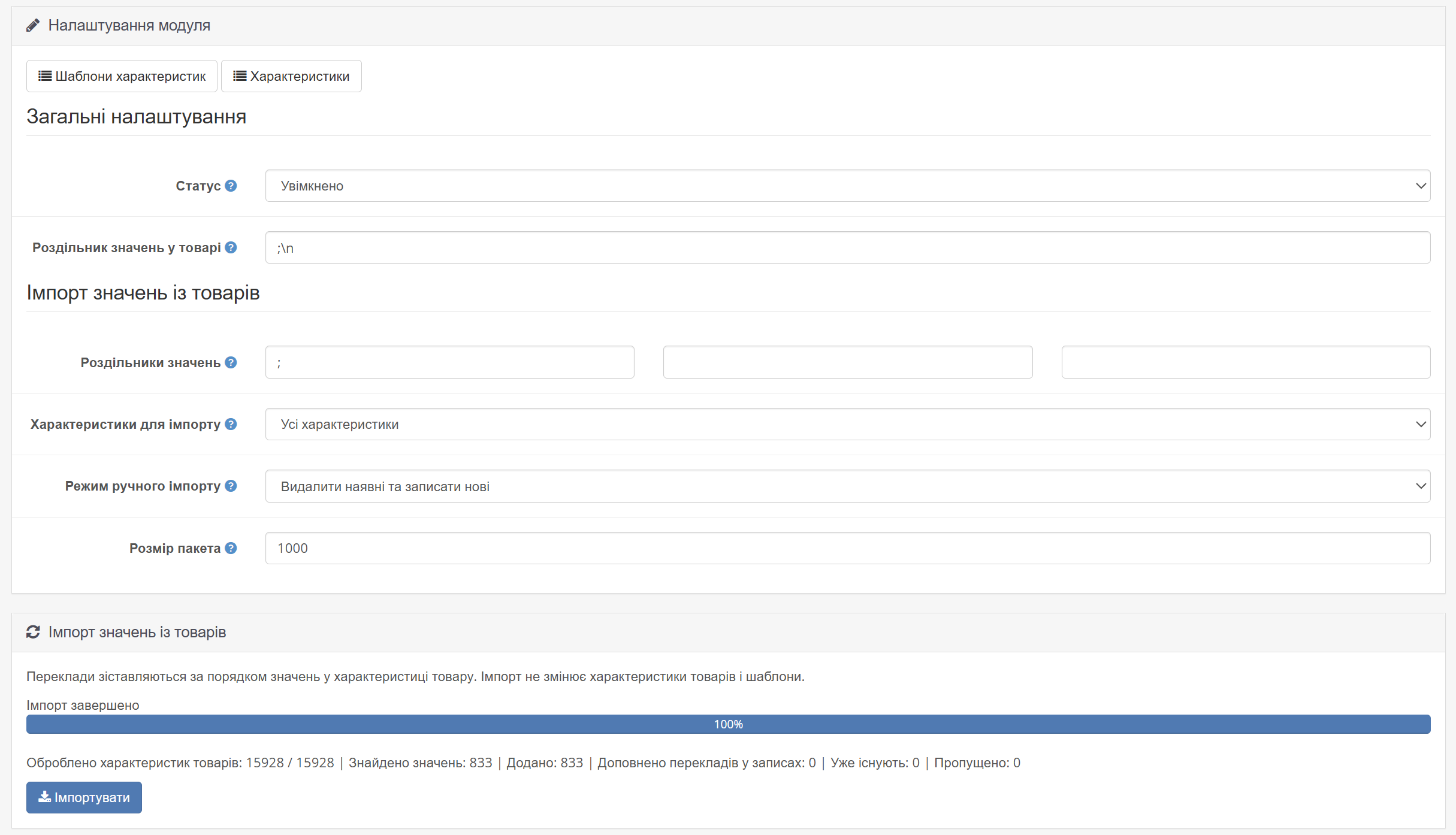Click the 100% import progress bar
This screenshot has height=835, width=1456.
pyautogui.click(x=728, y=724)
